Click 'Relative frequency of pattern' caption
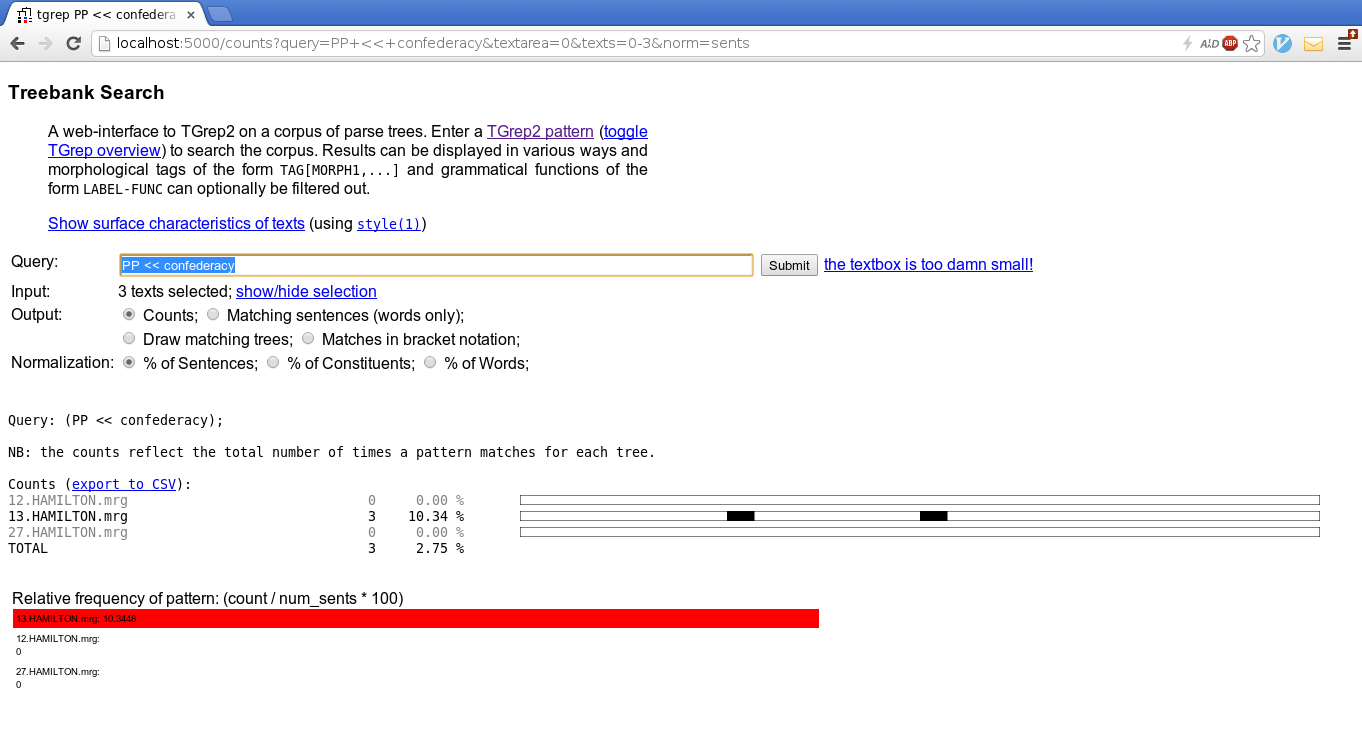This screenshot has width=1362, height=745. (x=208, y=598)
